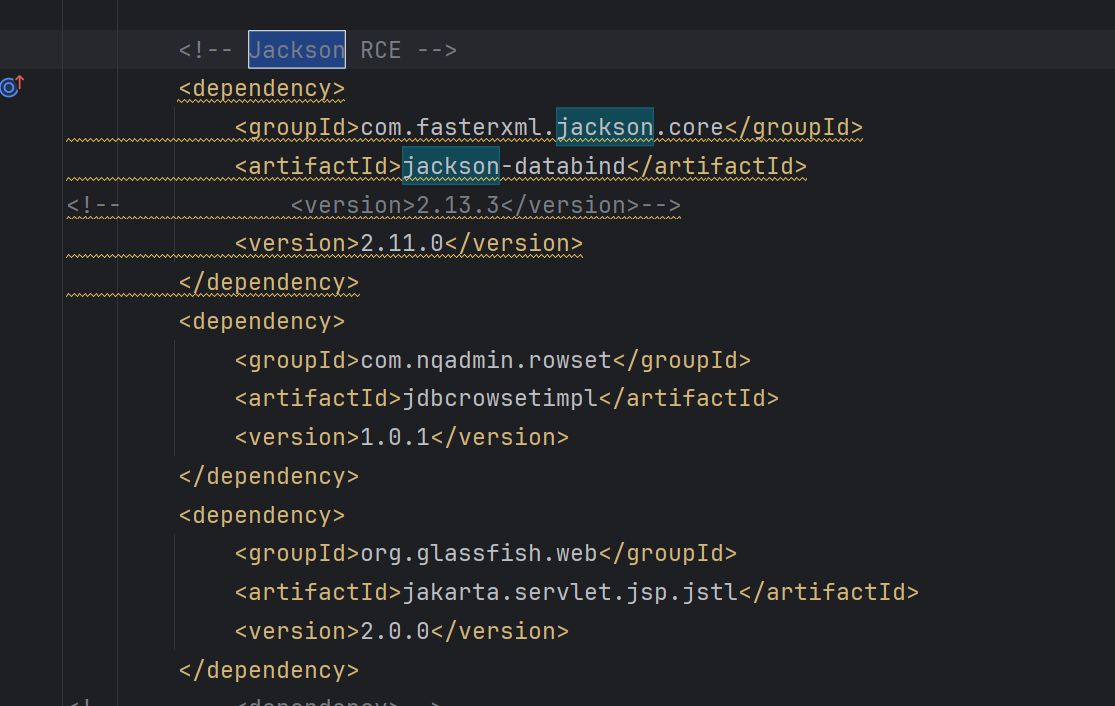The image size is (1115, 706).
Task: Click the jackson-databind artifactId value
Action: click(513, 166)
